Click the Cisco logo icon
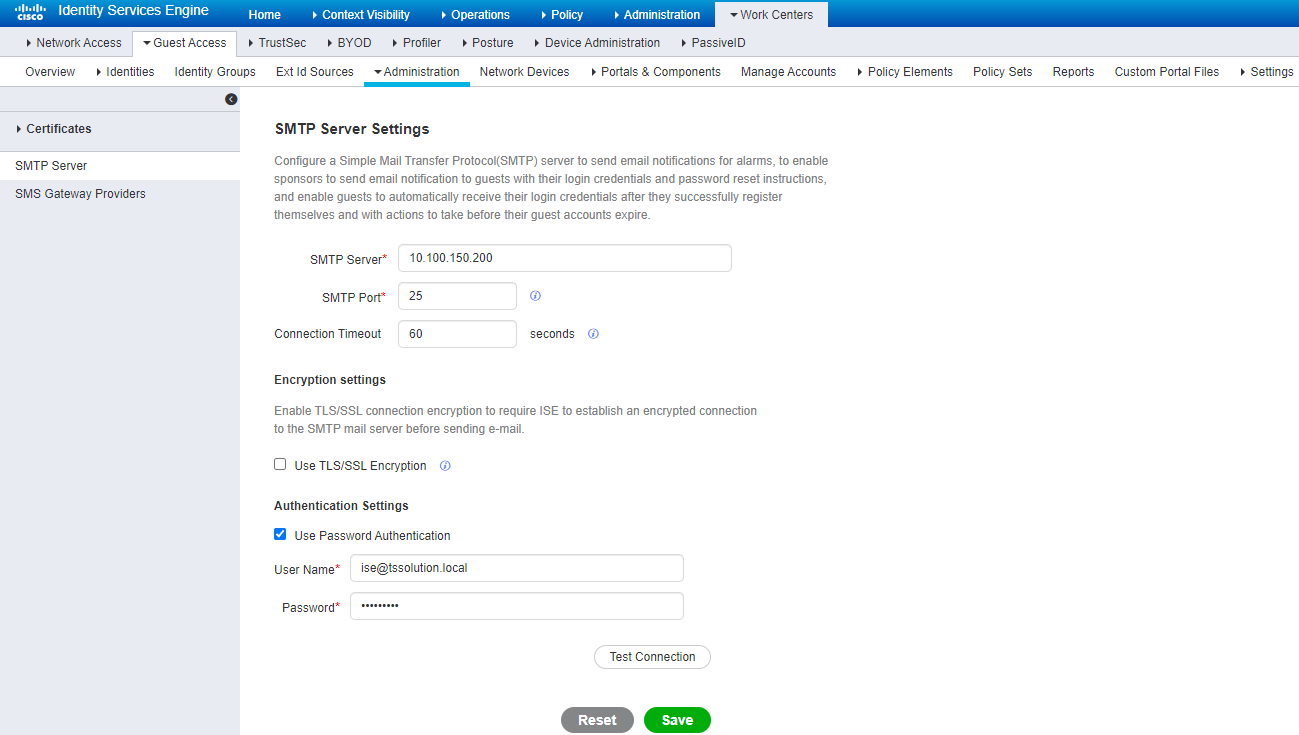Viewport: 1299px width, 735px height. [29, 12]
